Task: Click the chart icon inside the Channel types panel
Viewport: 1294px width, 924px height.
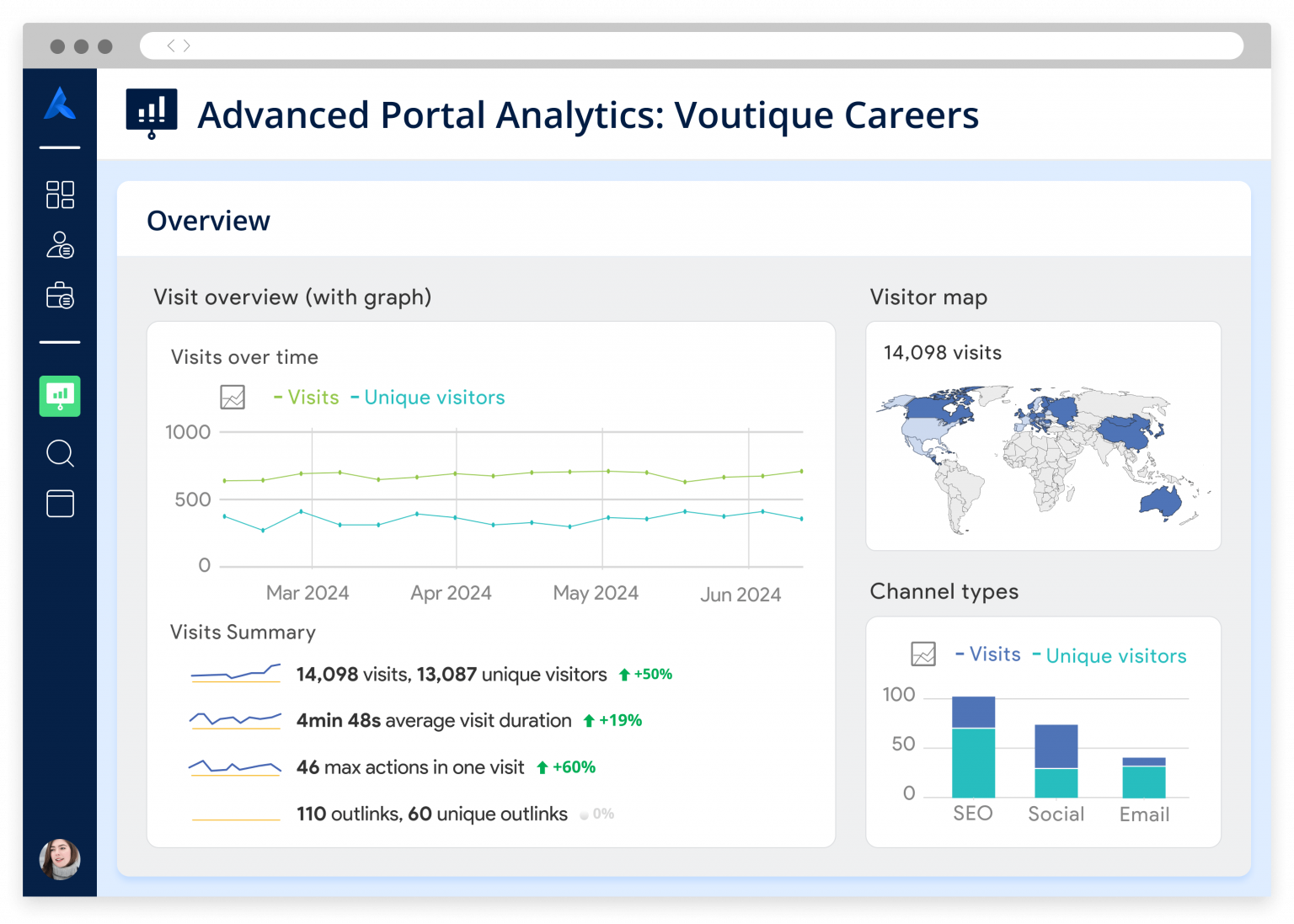Action: point(924,653)
